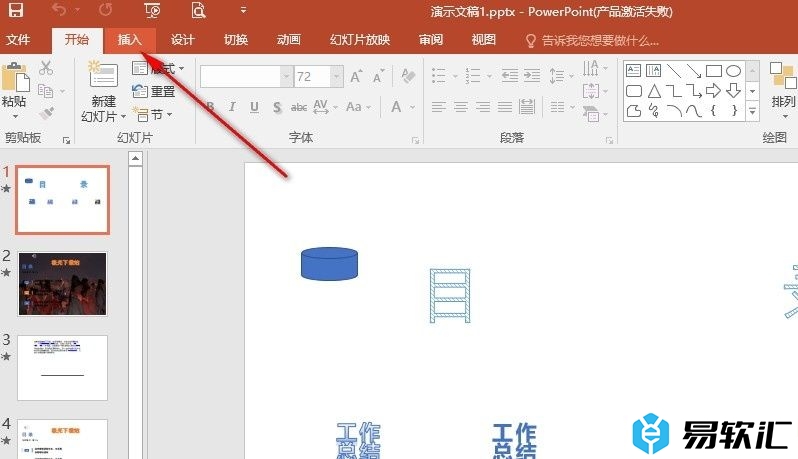The image size is (798, 459).
Task: Clear all formatting eraser icon
Action: [408, 76]
